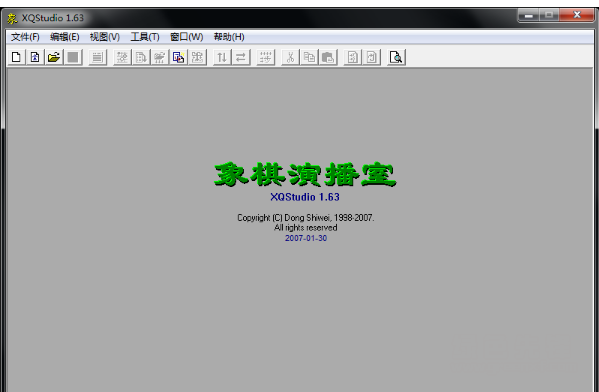Open the 窗口(W) menu
The height and width of the screenshot is (392, 599).
pyautogui.click(x=186, y=37)
